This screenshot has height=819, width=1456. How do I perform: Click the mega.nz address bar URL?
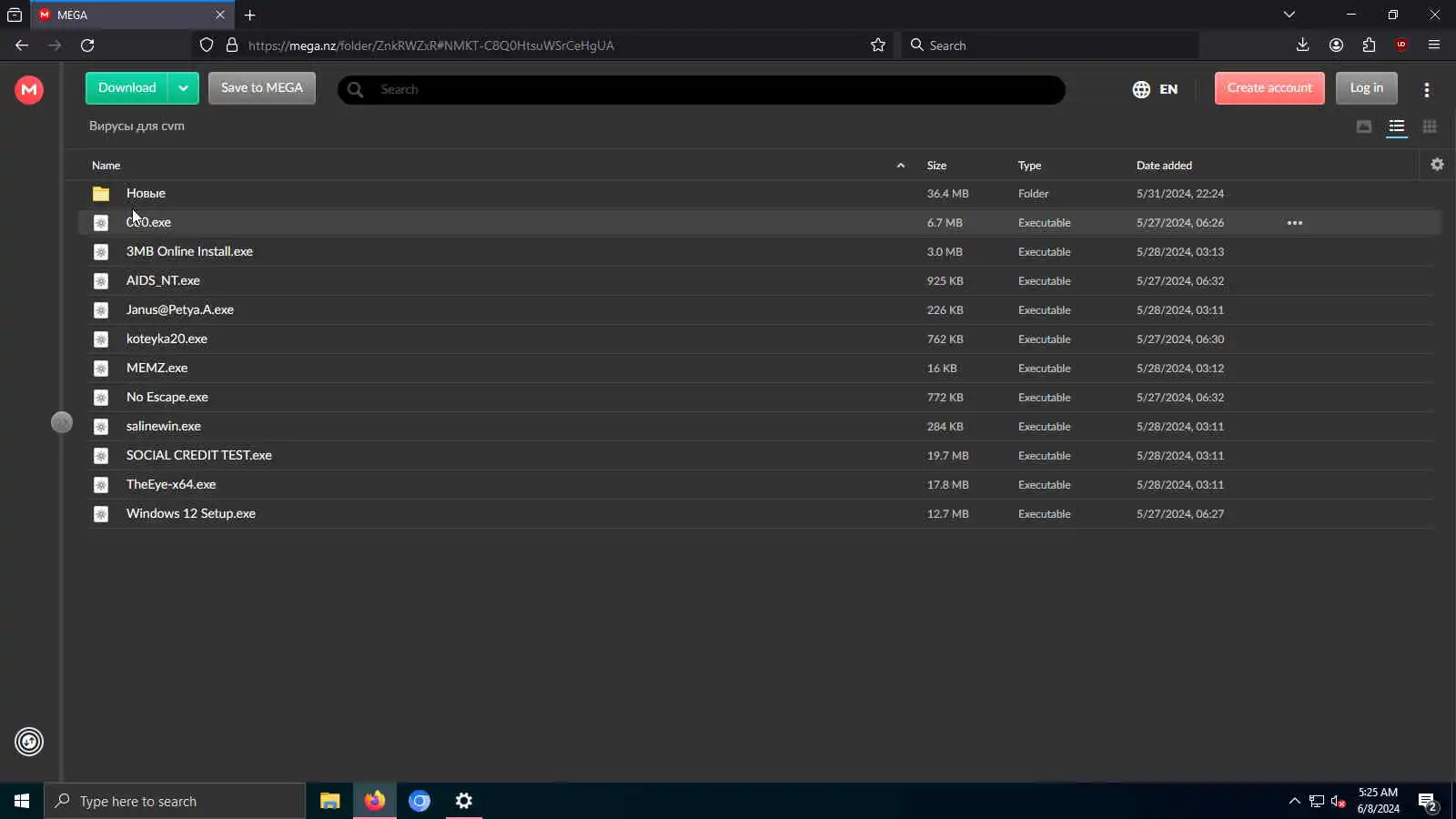point(431,45)
